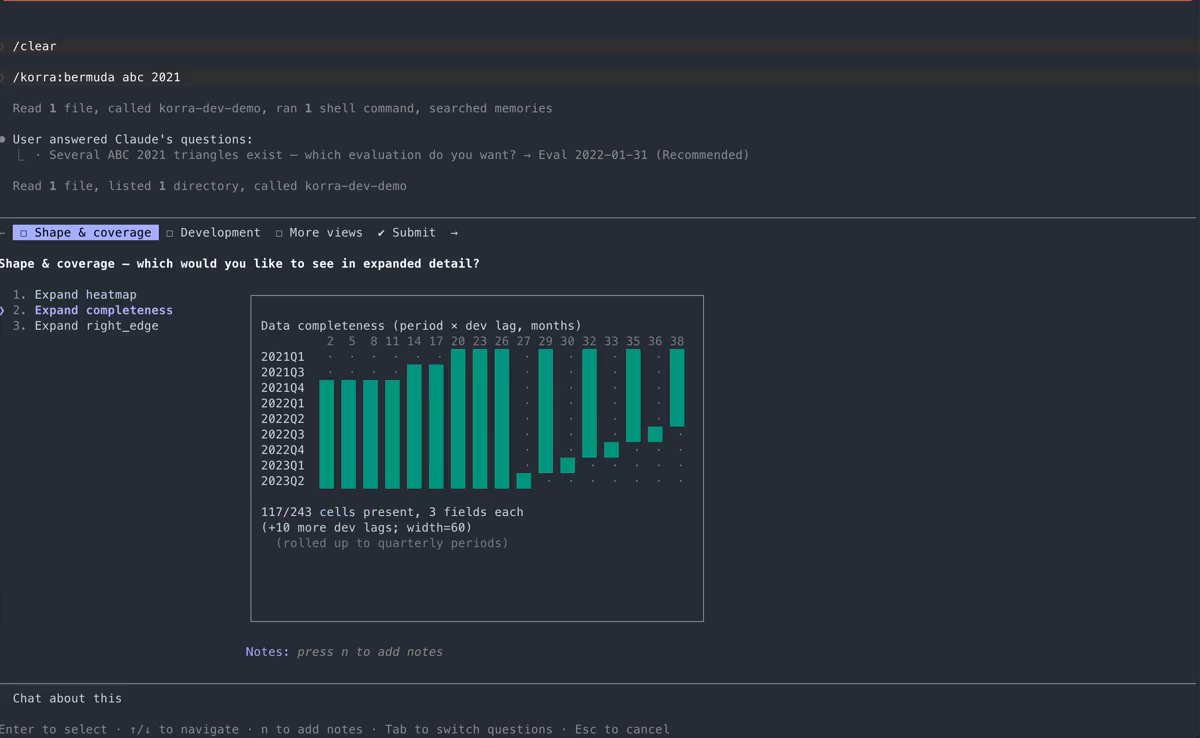Click the dev lag 35 column bar

(633, 395)
